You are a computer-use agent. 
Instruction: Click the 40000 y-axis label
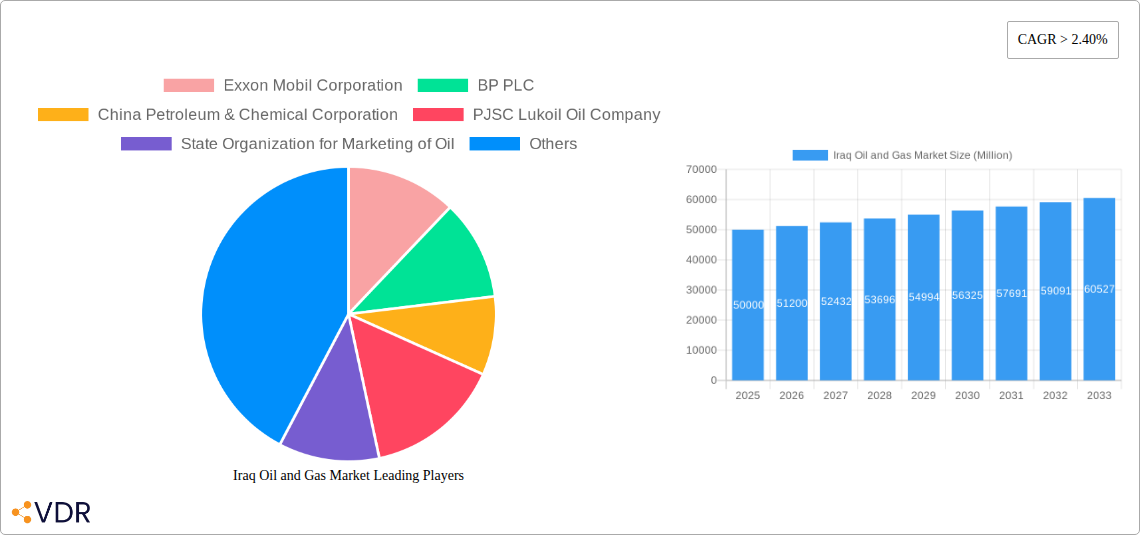pyautogui.click(x=701, y=260)
